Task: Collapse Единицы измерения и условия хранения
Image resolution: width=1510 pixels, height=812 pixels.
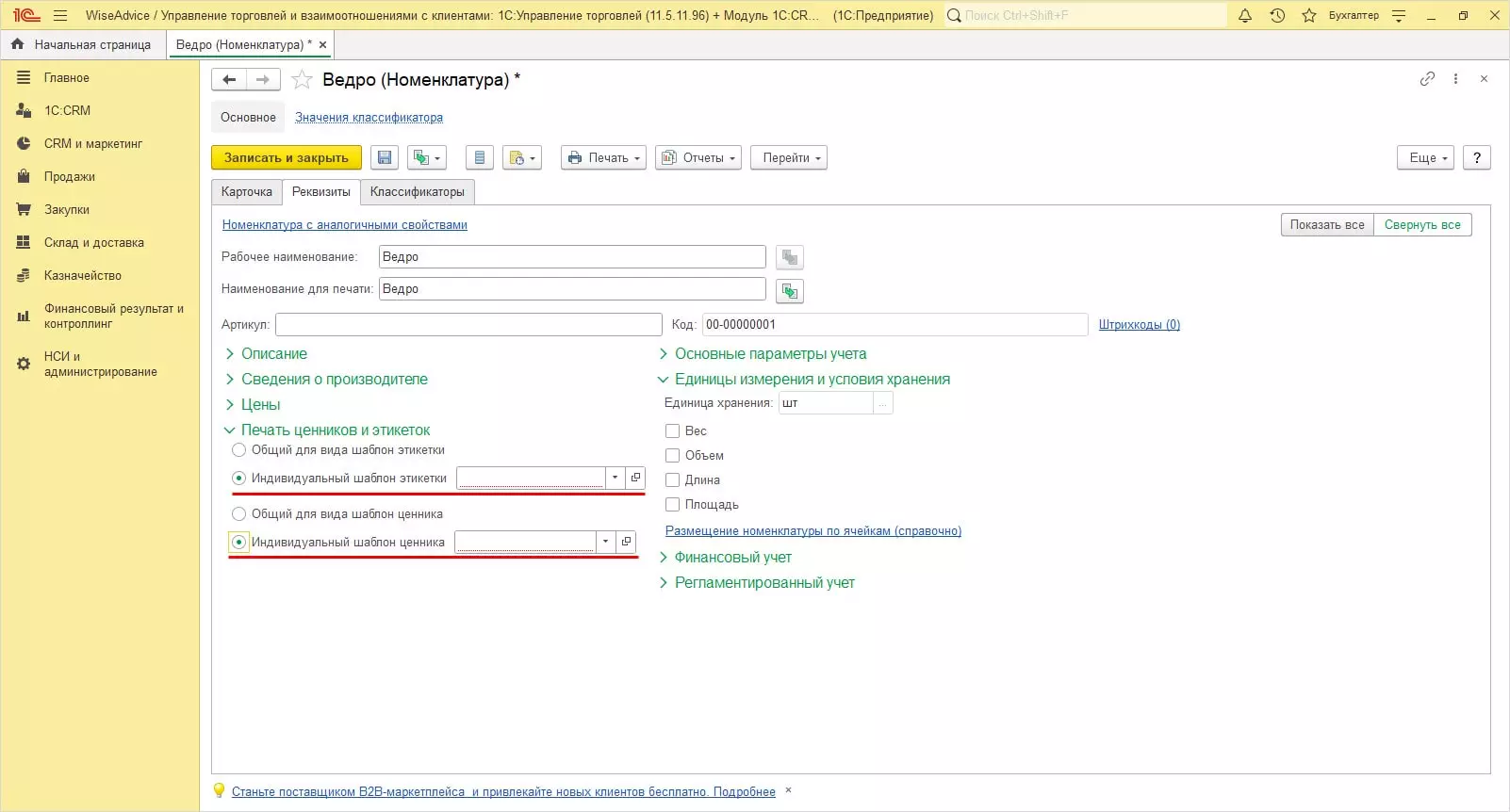Action: pos(812,380)
